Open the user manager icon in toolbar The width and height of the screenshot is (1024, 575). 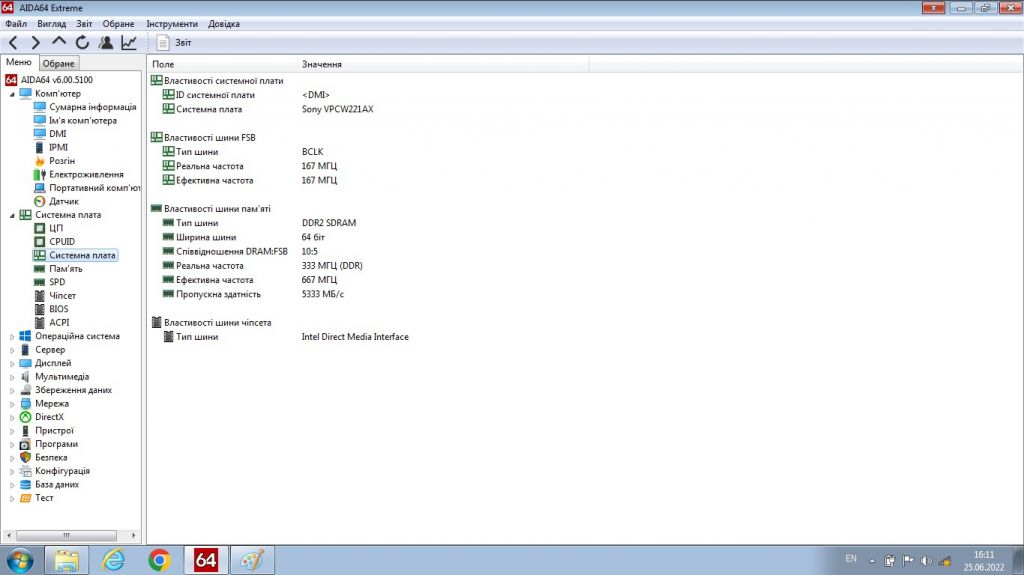(x=106, y=43)
